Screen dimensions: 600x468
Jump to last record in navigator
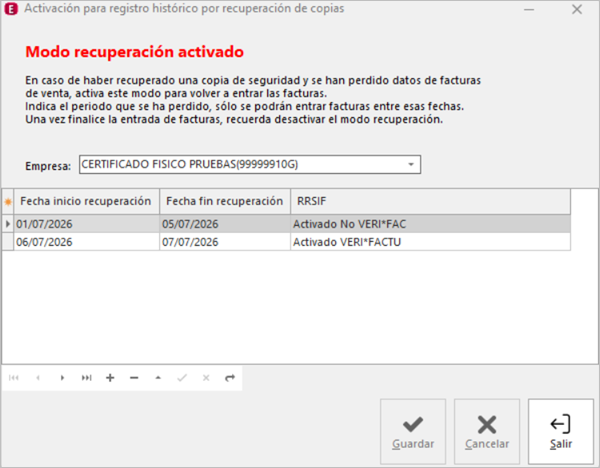pyautogui.click(x=86, y=378)
